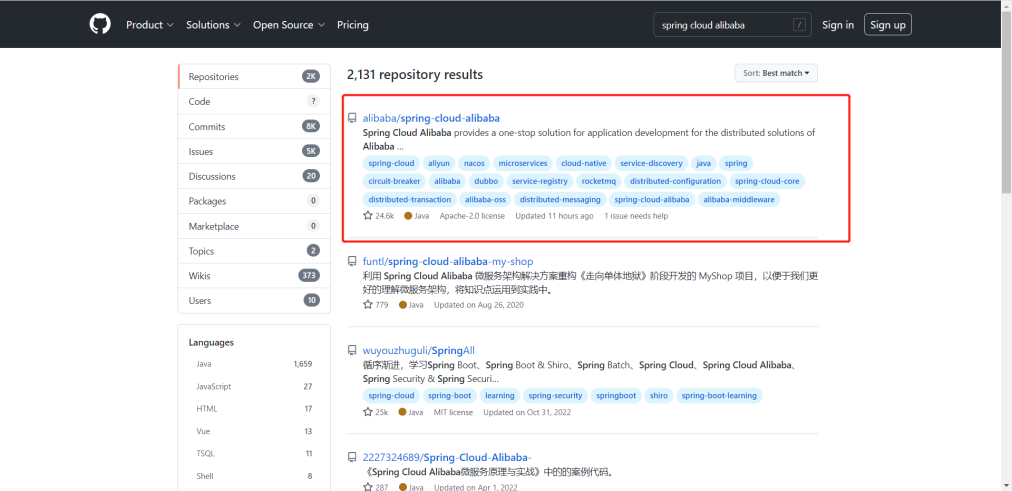Open the Open Source dropdown
1012x491 pixels.
[288, 25]
